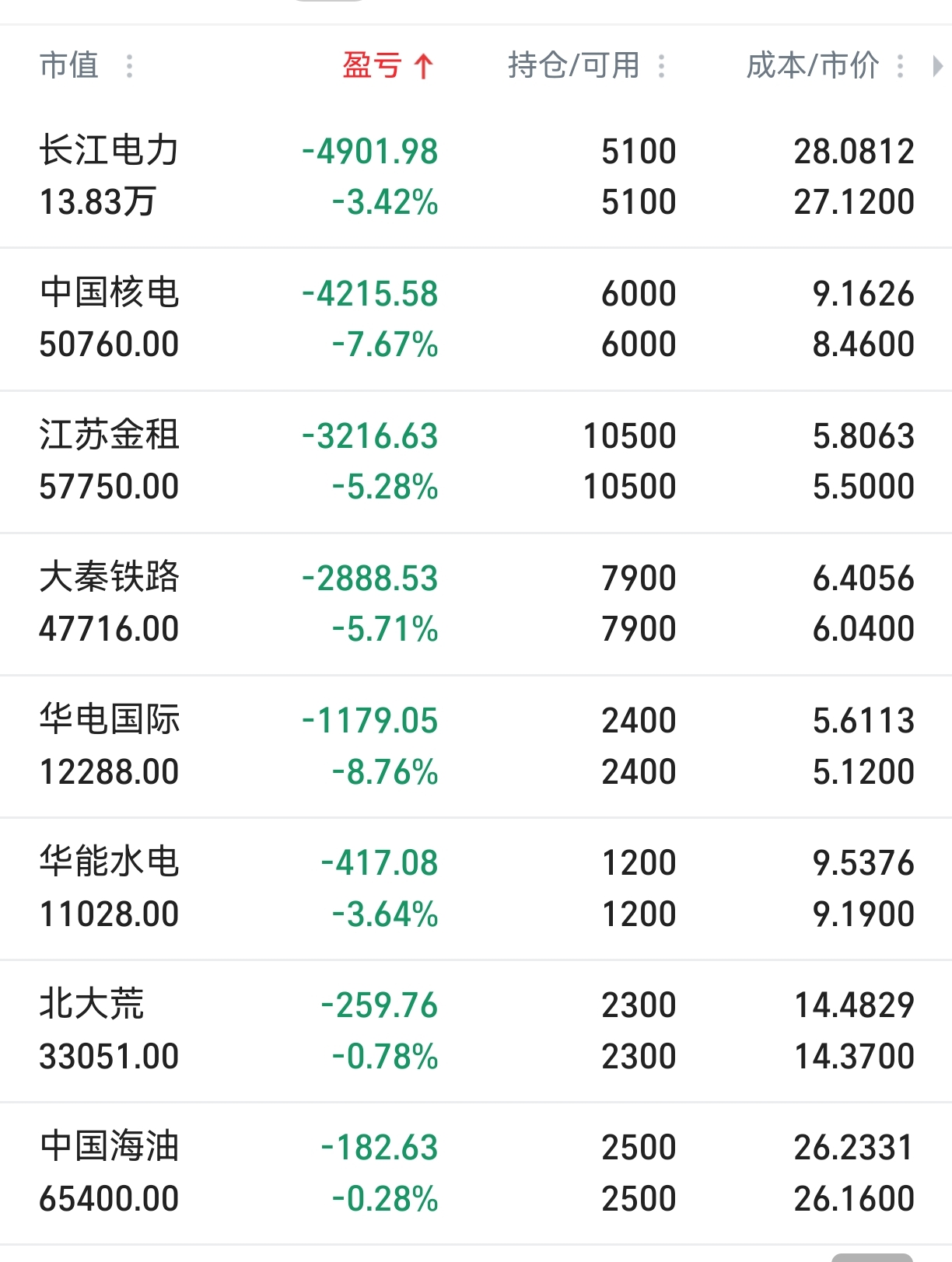
Task: Open the 成本/市价 column options dots
Action: [x=900, y=65]
